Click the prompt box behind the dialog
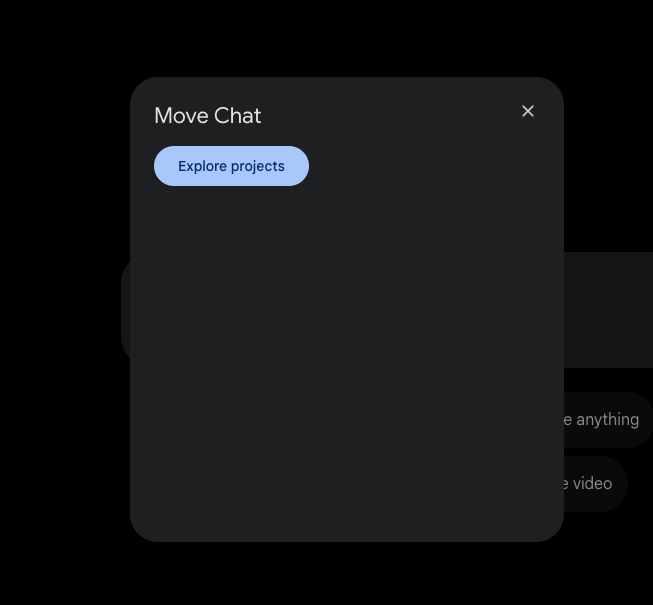The width and height of the screenshot is (653, 605). point(608,310)
